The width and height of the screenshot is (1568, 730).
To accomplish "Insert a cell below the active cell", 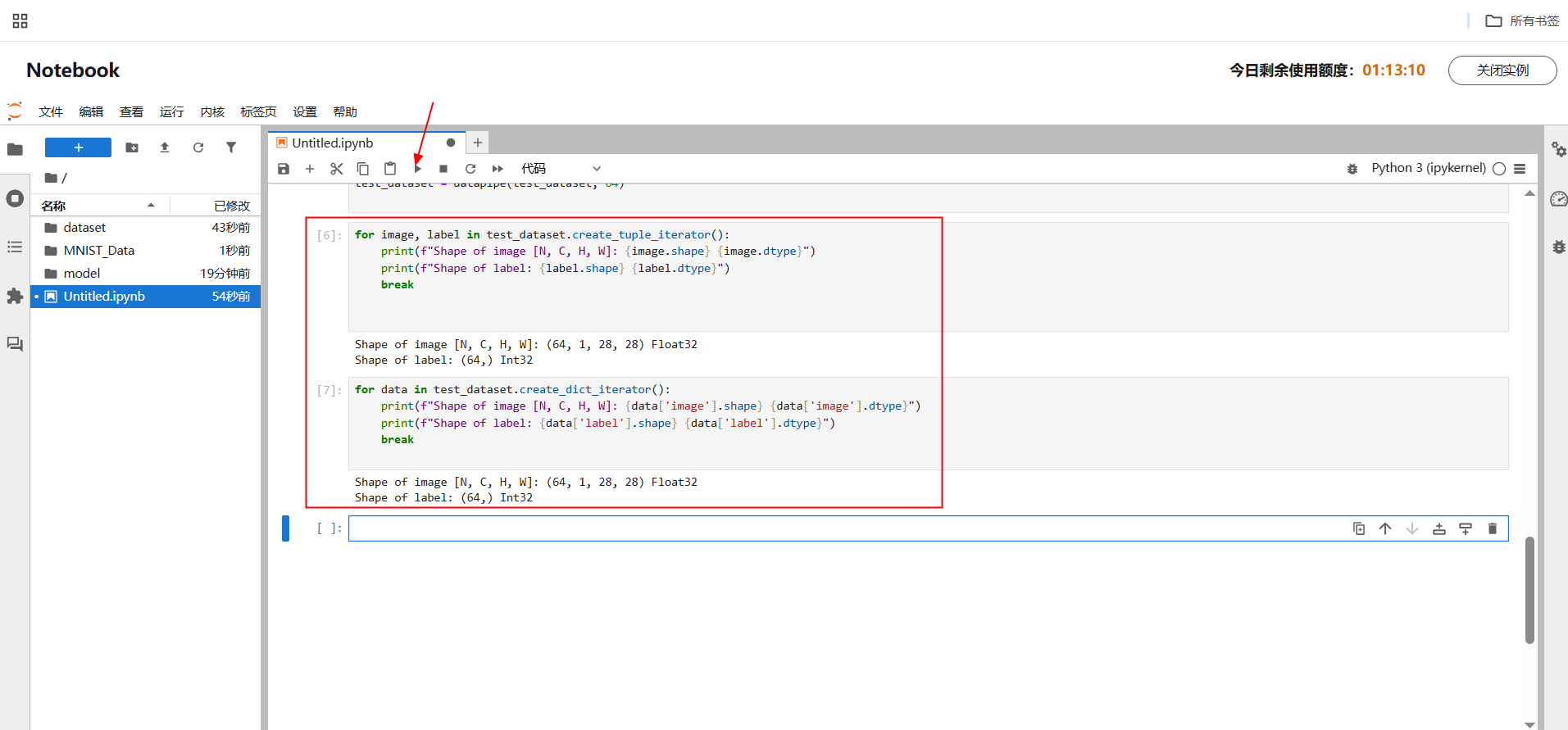I will click(1466, 528).
